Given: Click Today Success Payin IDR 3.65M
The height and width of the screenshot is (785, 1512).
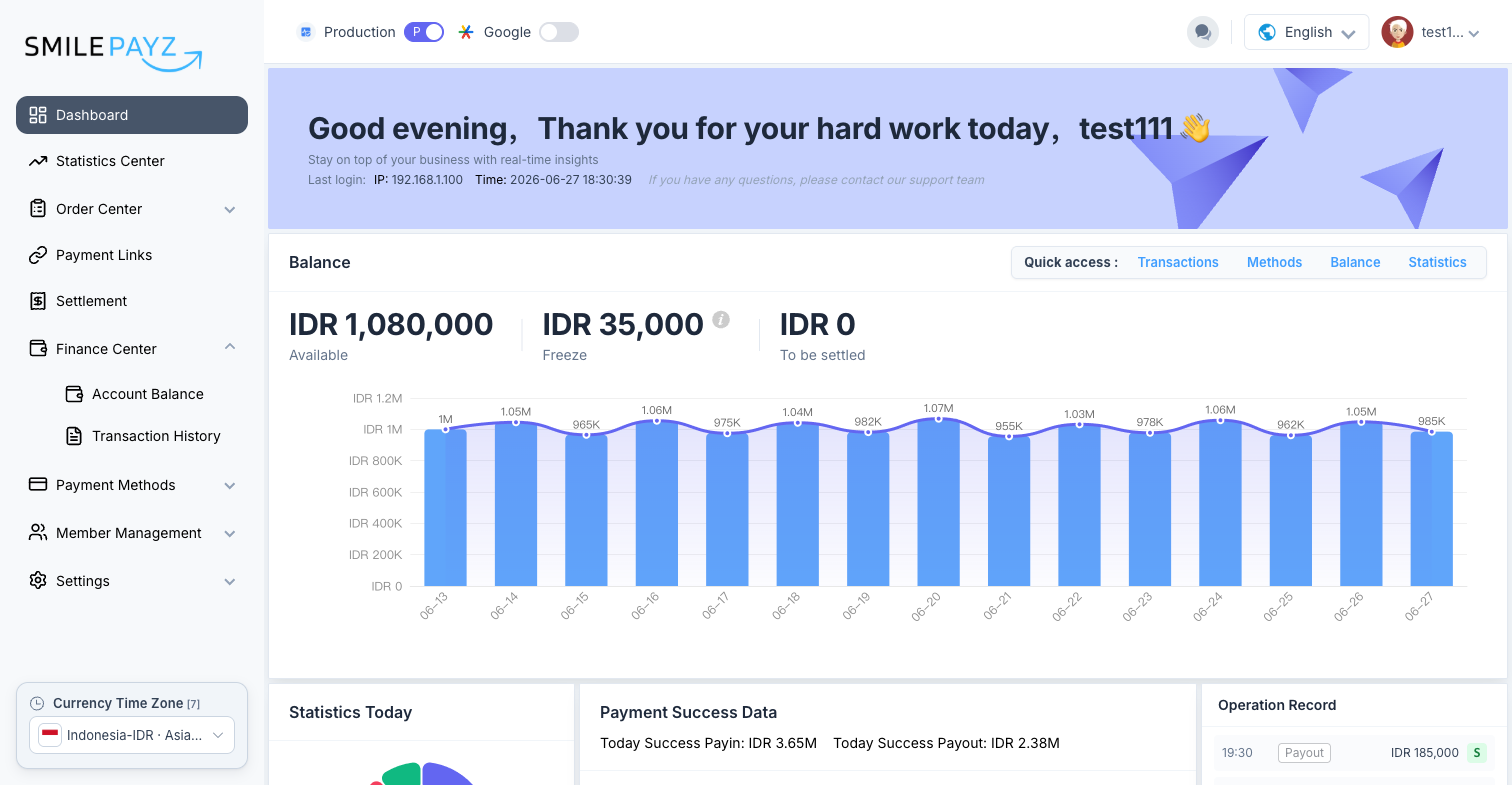Looking at the screenshot, I should pyautogui.click(x=708, y=743).
